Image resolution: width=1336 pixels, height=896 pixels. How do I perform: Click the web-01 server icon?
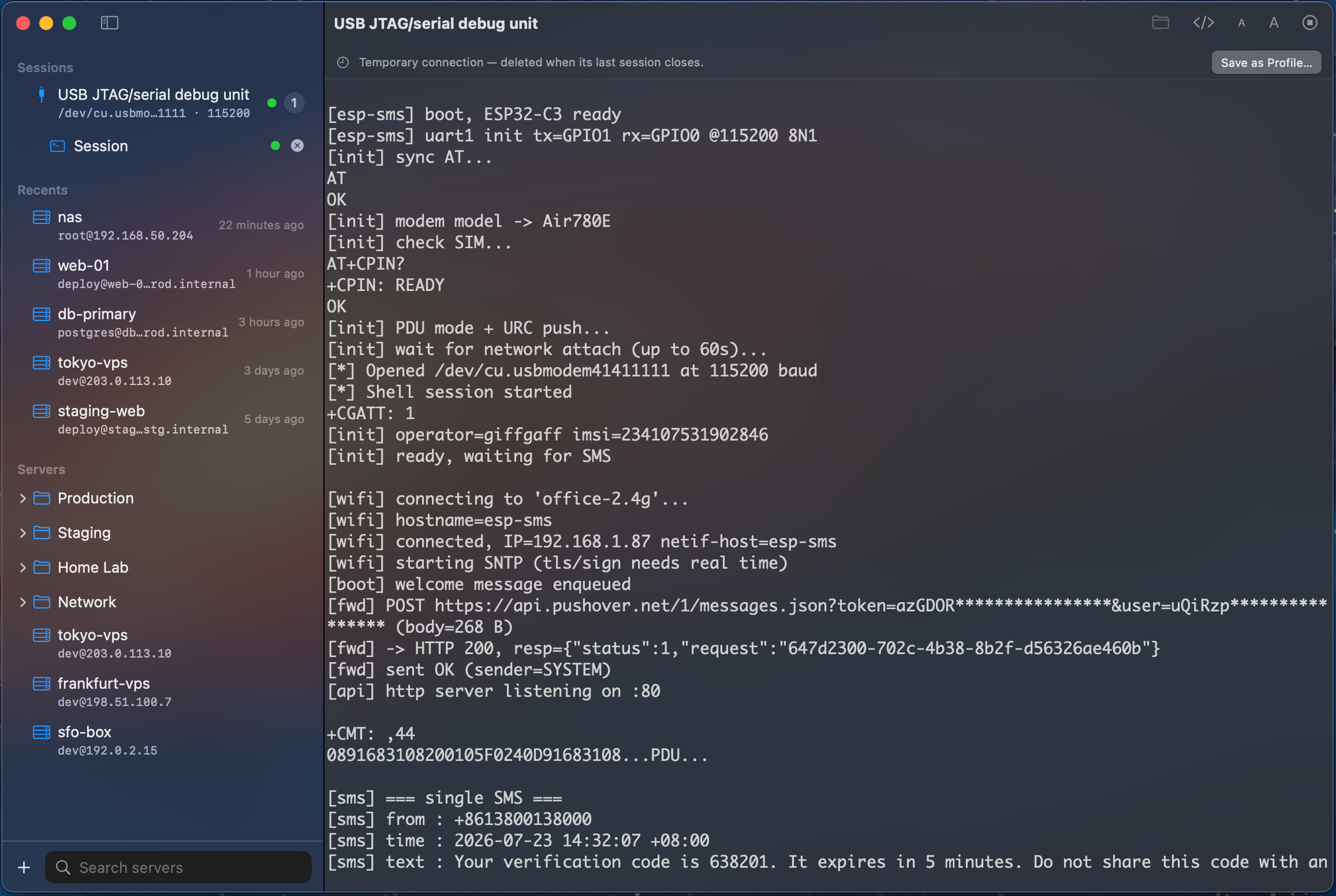click(x=41, y=266)
